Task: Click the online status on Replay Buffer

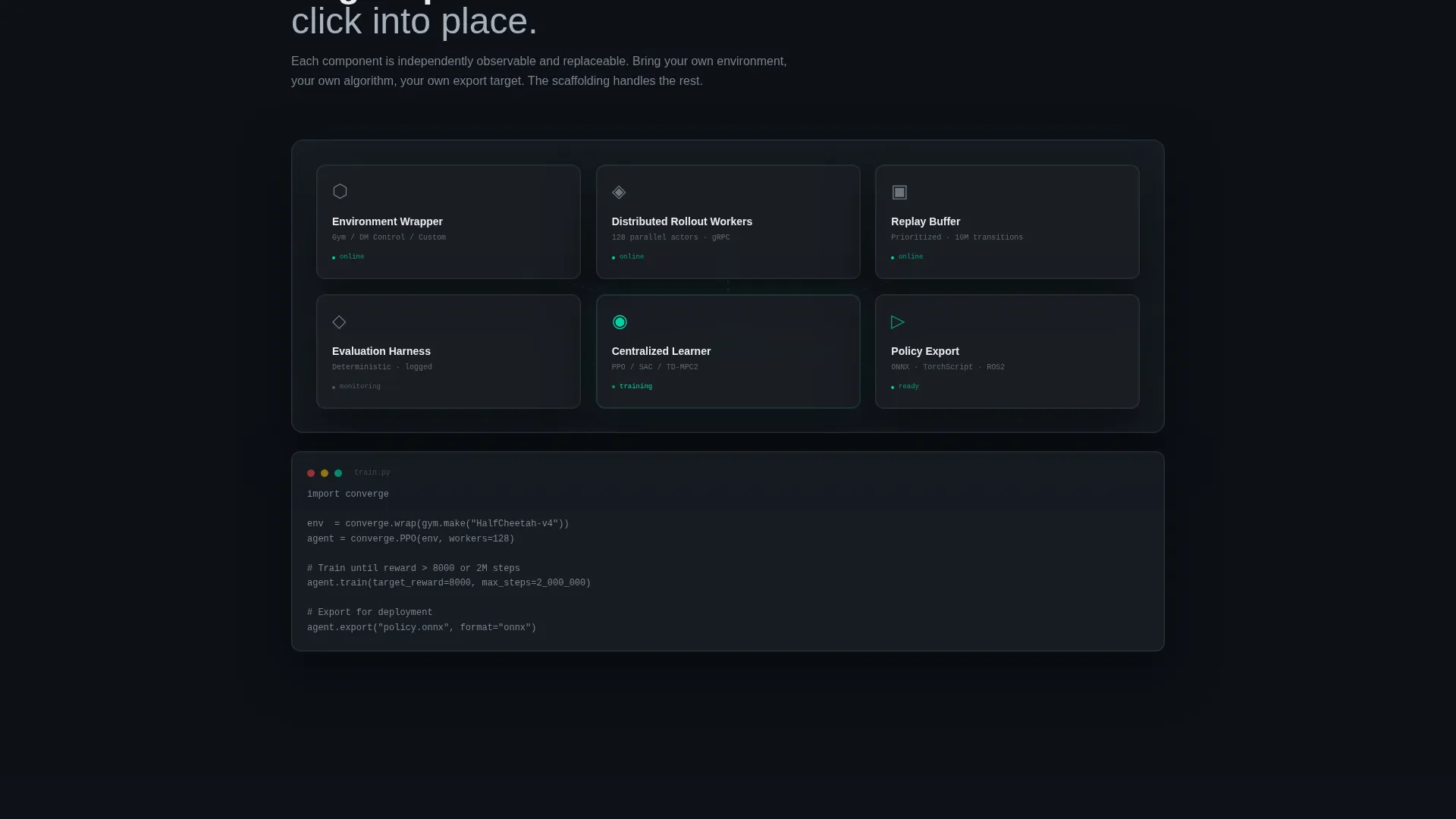Action: click(907, 257)
